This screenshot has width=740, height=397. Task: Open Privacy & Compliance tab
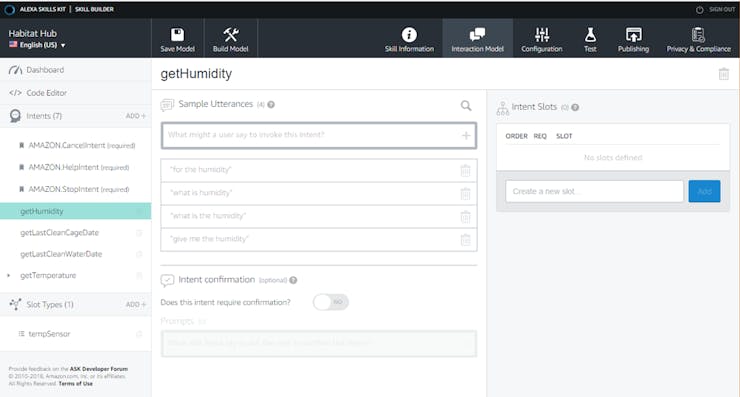point(698,40)
